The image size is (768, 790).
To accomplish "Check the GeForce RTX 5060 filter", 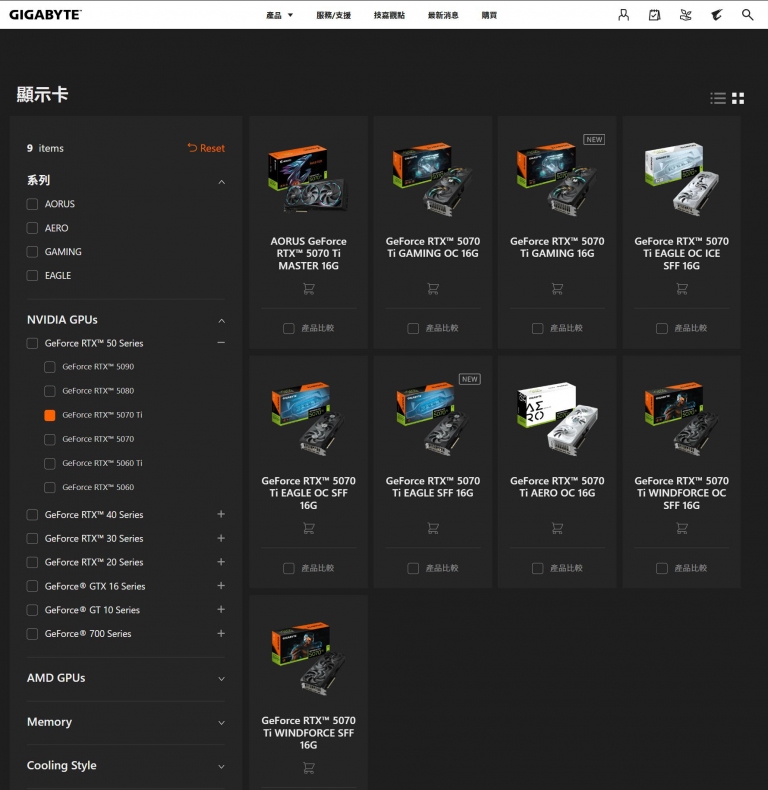I will (50, 487).
